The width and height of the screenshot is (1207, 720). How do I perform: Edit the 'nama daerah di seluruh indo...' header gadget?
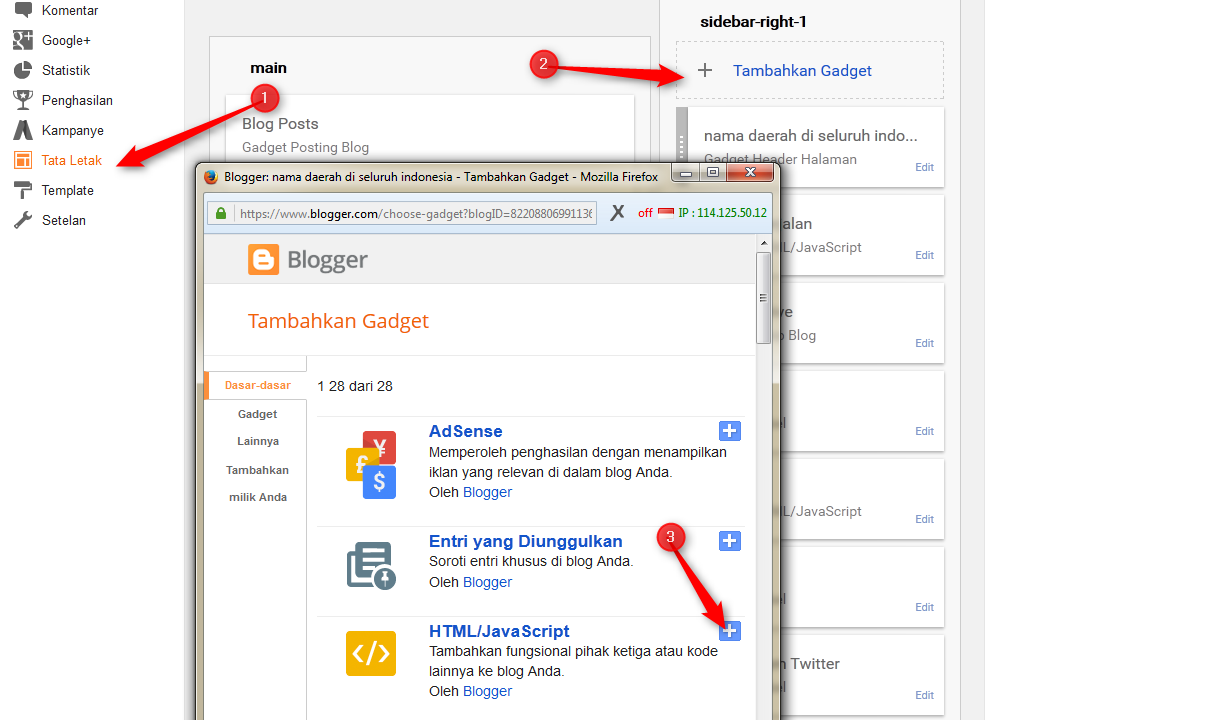pos(924,167)
